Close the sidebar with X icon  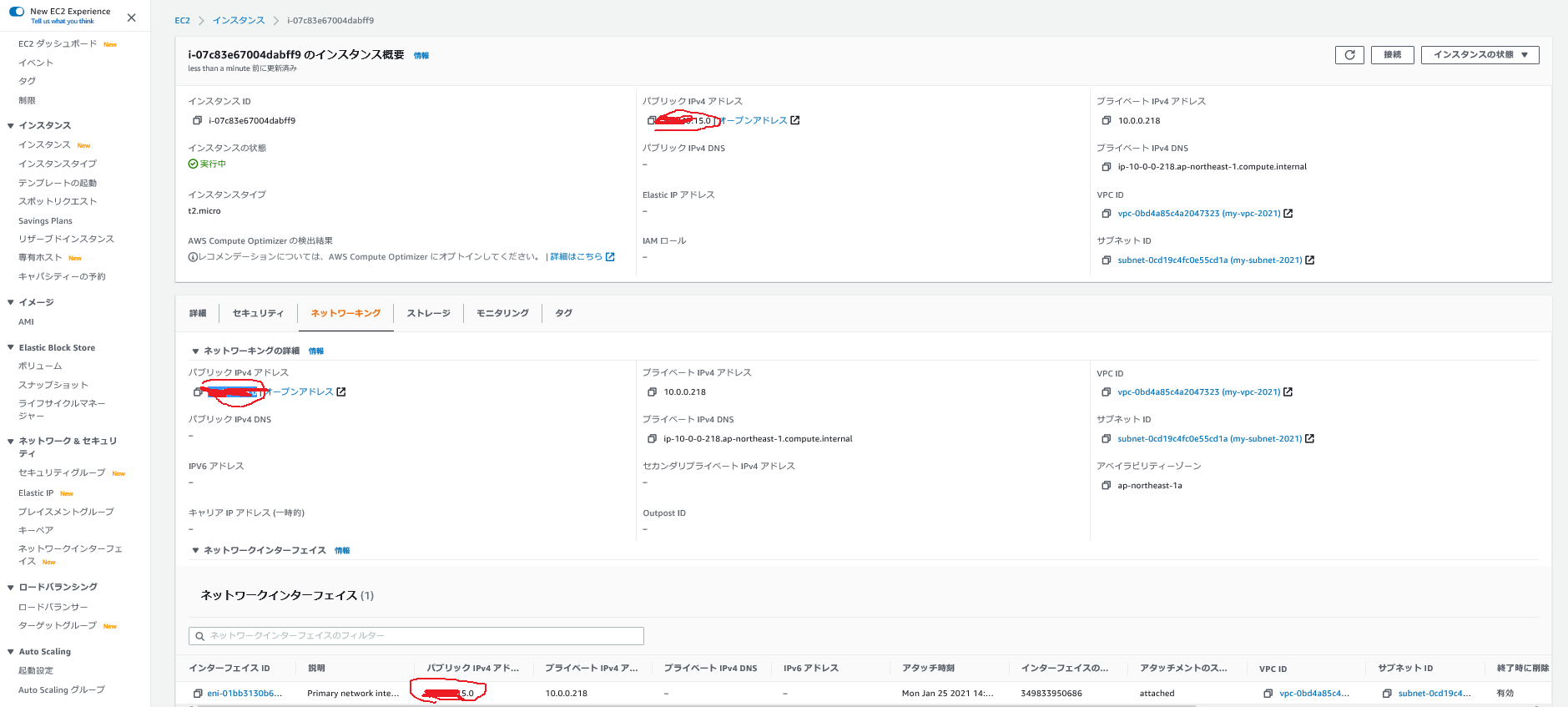coord(131,18)
